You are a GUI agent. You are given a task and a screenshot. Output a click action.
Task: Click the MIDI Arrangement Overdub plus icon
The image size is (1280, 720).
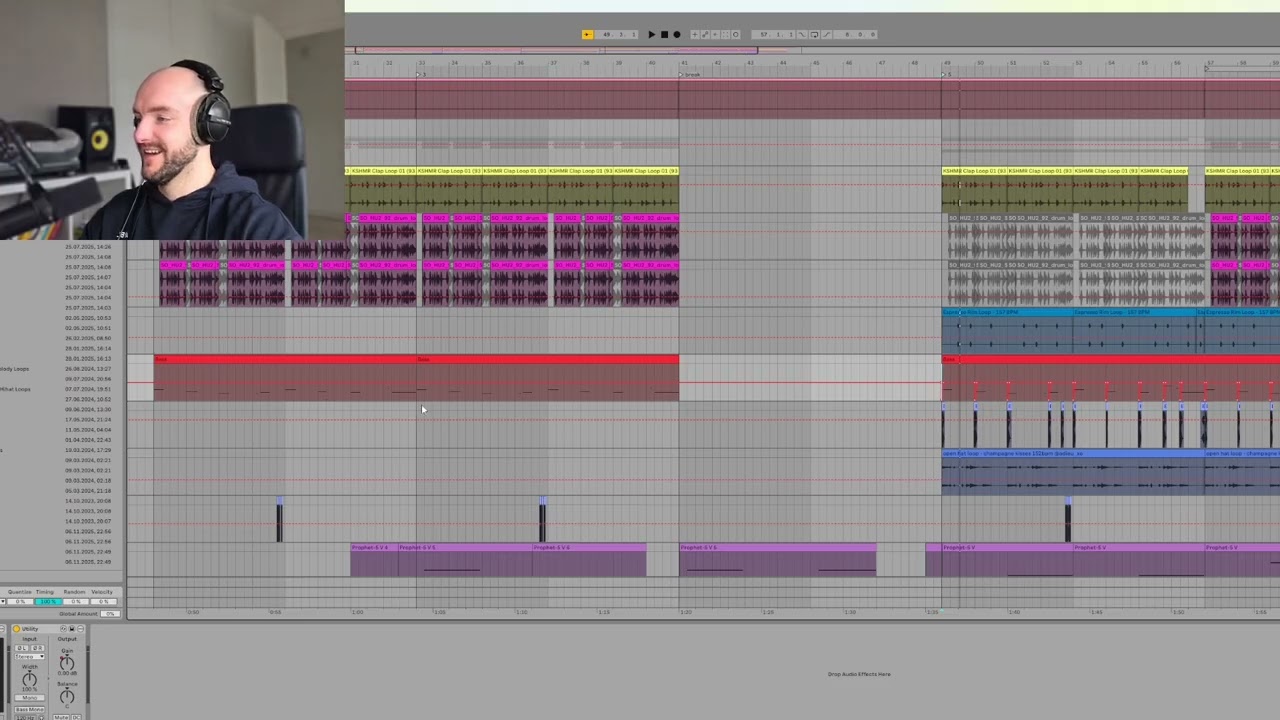click(695, 34)
